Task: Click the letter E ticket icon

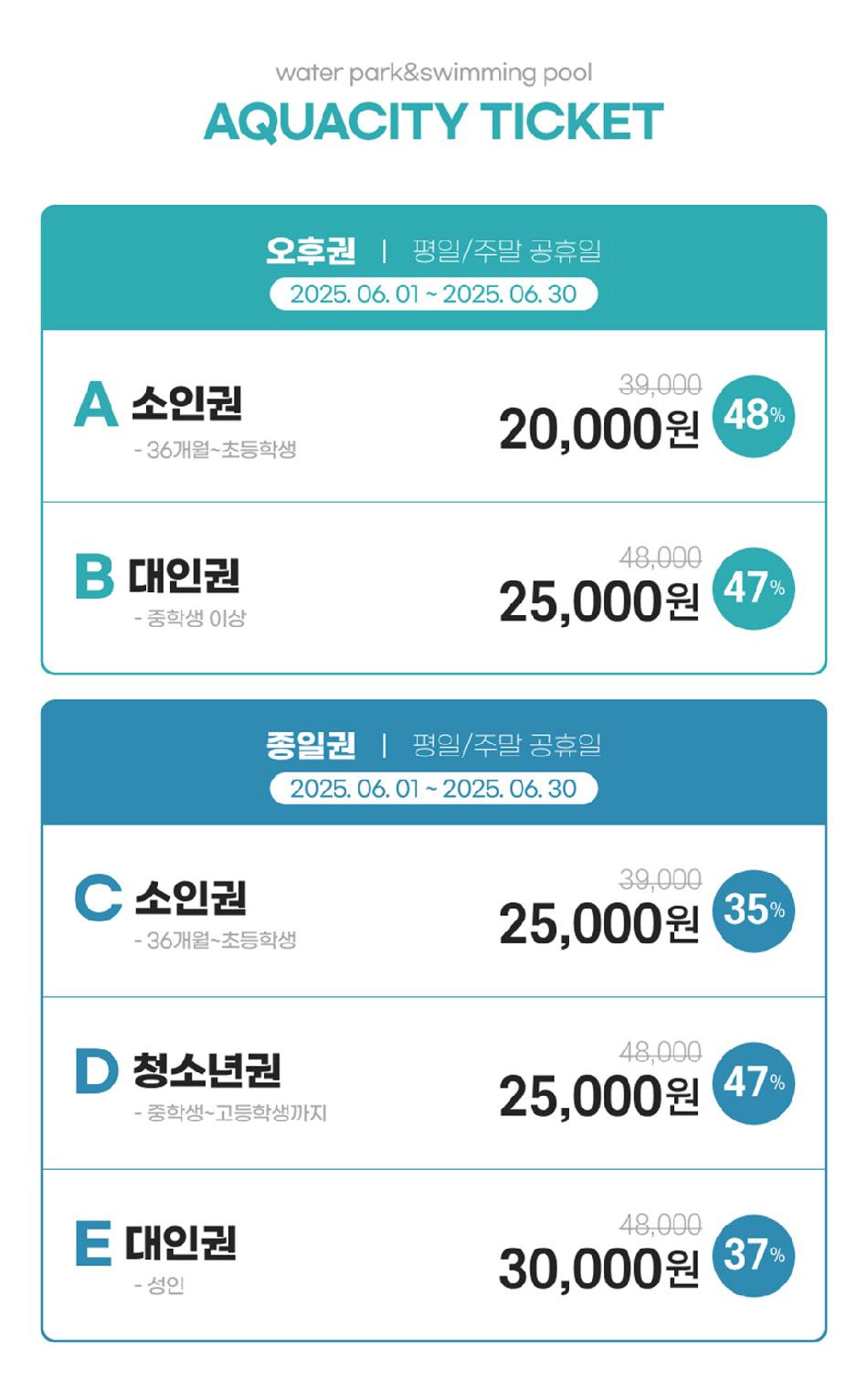Action: (x=93, y=1243)
